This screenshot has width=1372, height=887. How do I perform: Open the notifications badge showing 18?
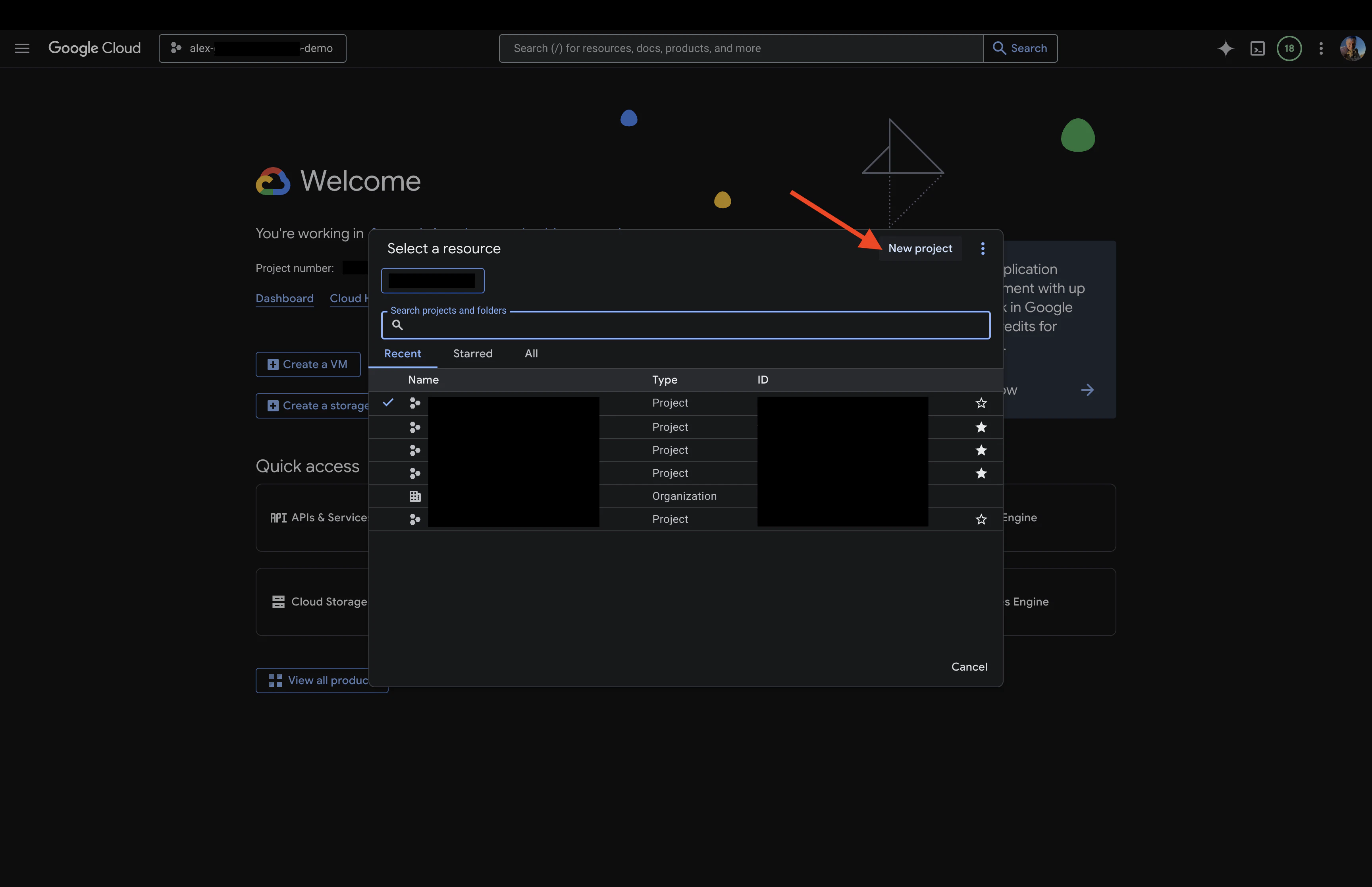1289,48
